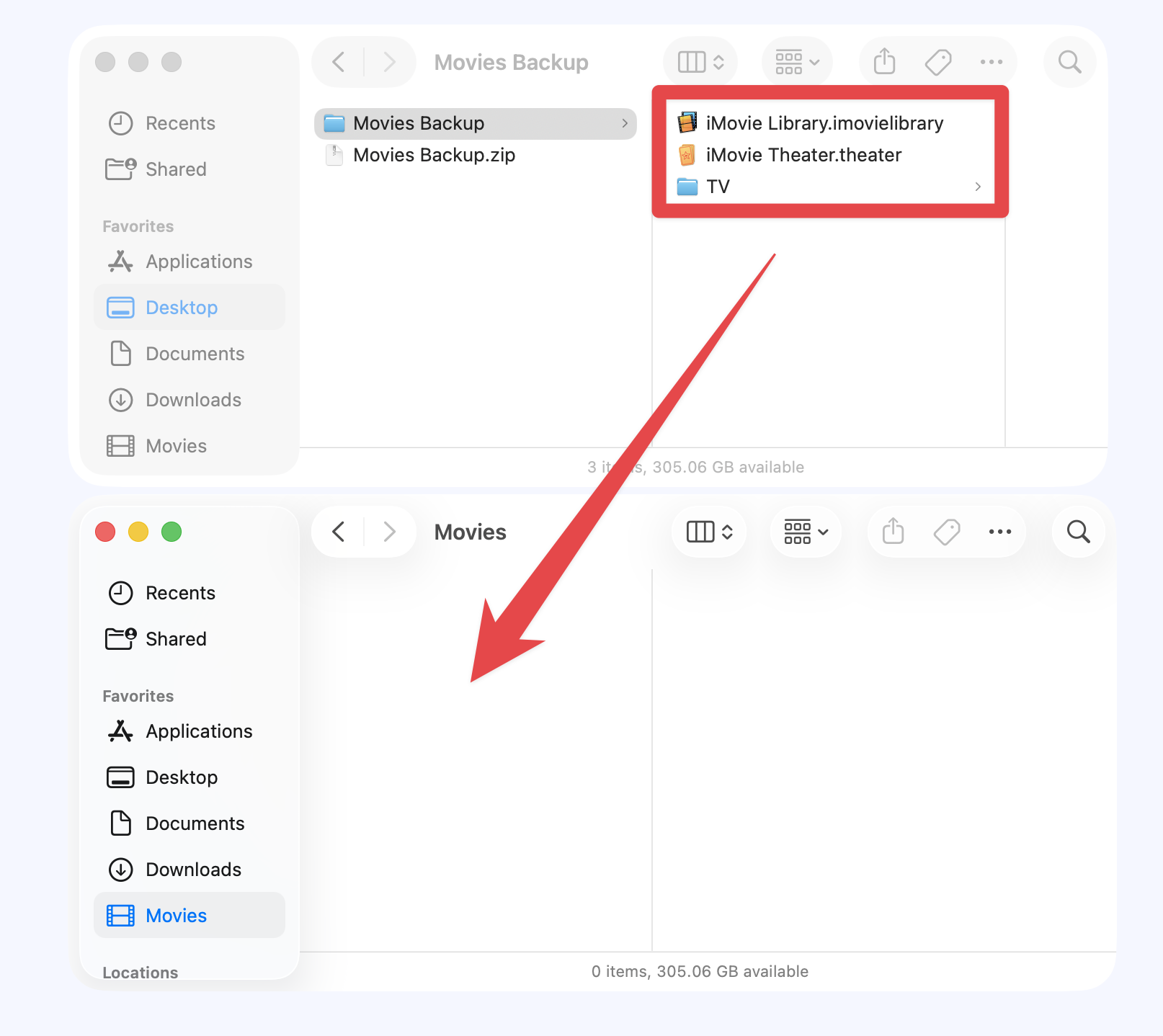Select highlighted Movies in Movies window sidebar
The height and width of the screenshot is (1036, 1163).
click(190, 915)
